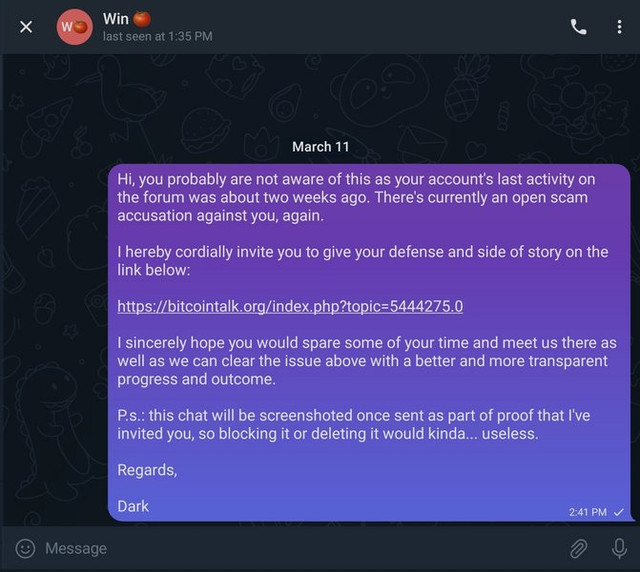Click the "Regards," line in the message
The height and width of the screenshot is (572, 640).
147,470
